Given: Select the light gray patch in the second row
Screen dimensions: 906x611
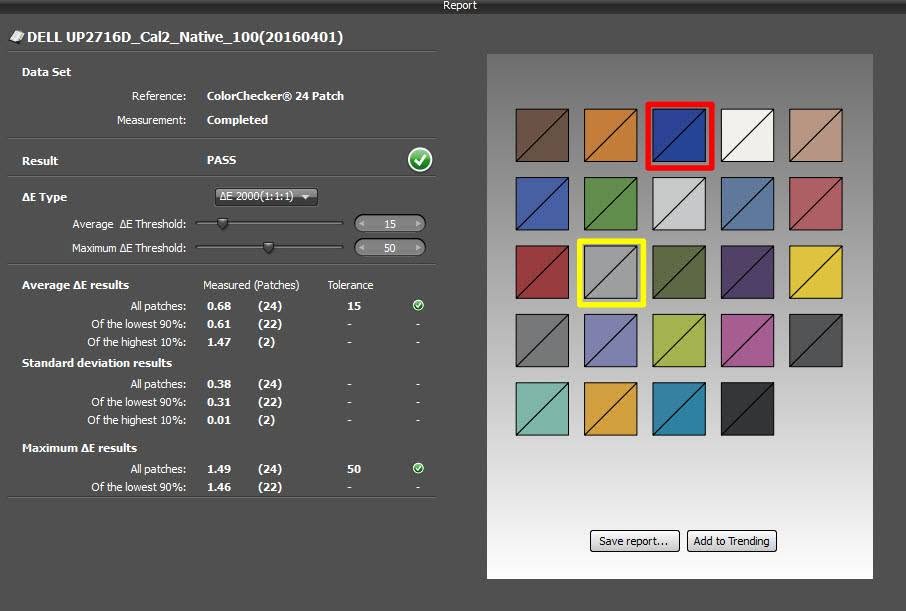Looking at the screenshot, I should [679, 203].
